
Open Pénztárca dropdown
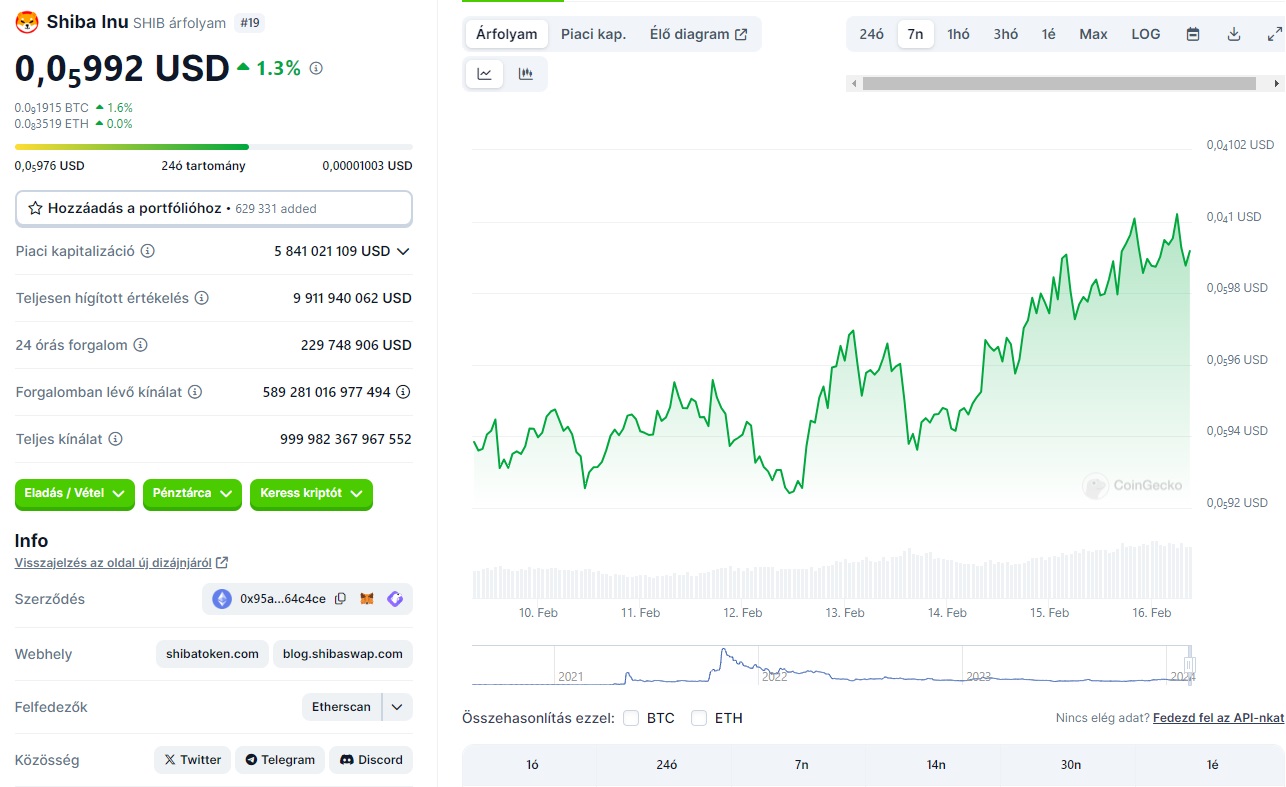coord(192,493)
